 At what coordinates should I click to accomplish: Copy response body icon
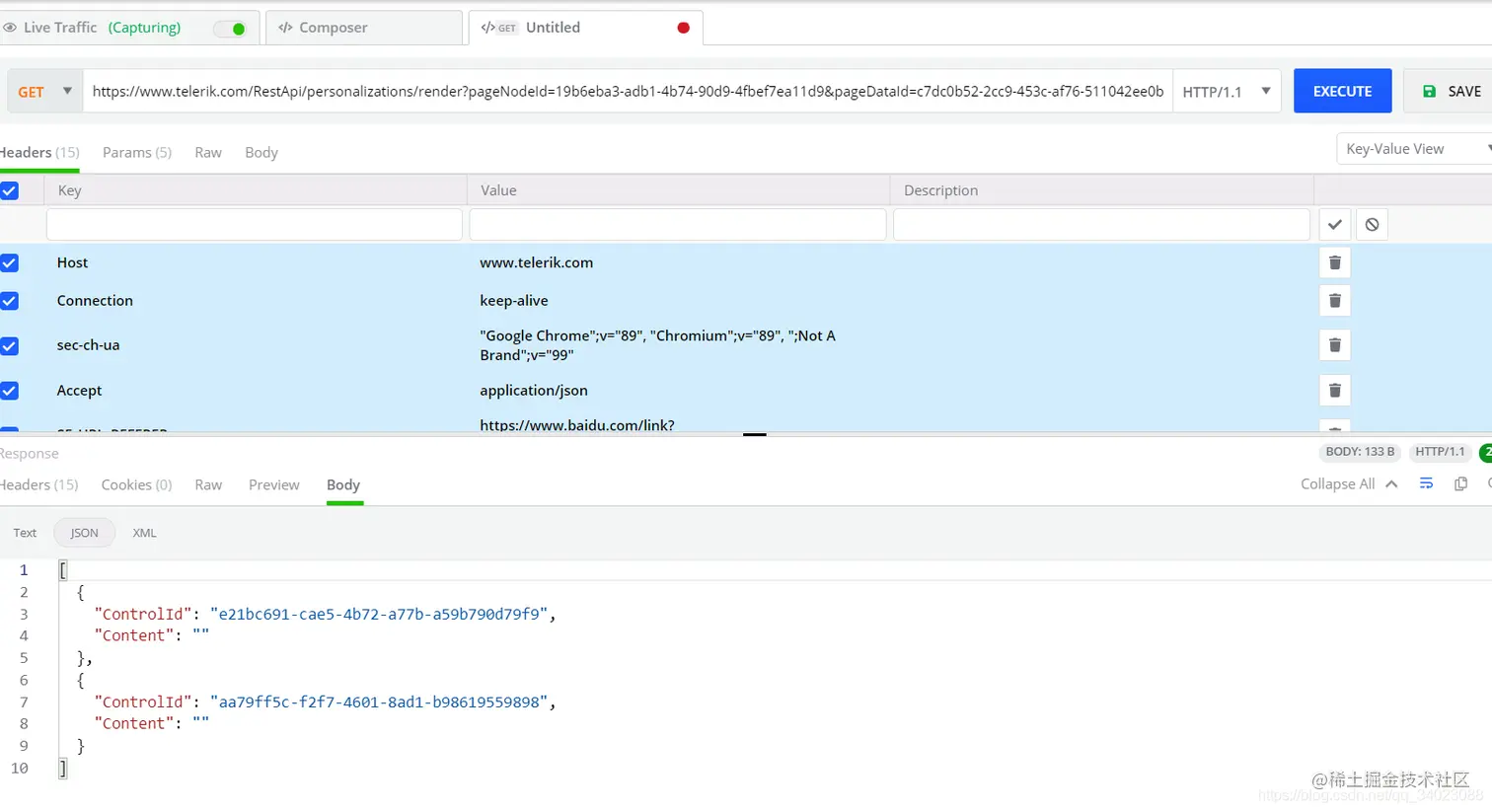click(1461, 483)
